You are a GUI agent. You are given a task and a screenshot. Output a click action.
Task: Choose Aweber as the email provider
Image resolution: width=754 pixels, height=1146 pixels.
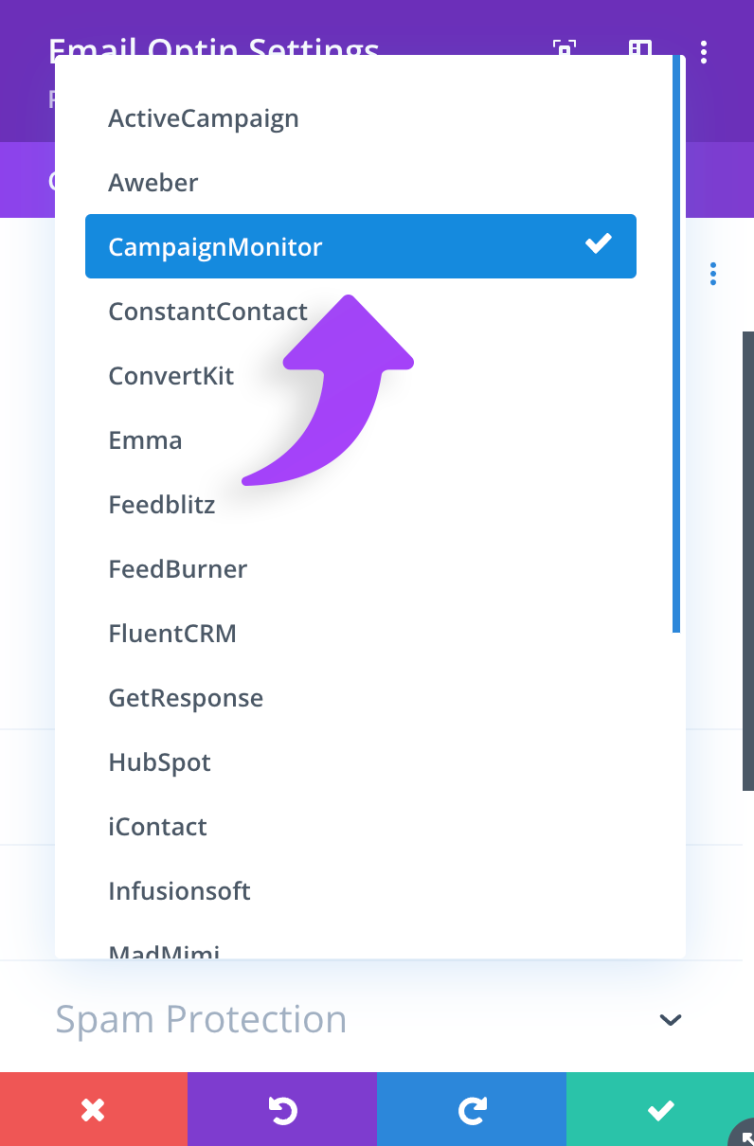tap(153, 182)
